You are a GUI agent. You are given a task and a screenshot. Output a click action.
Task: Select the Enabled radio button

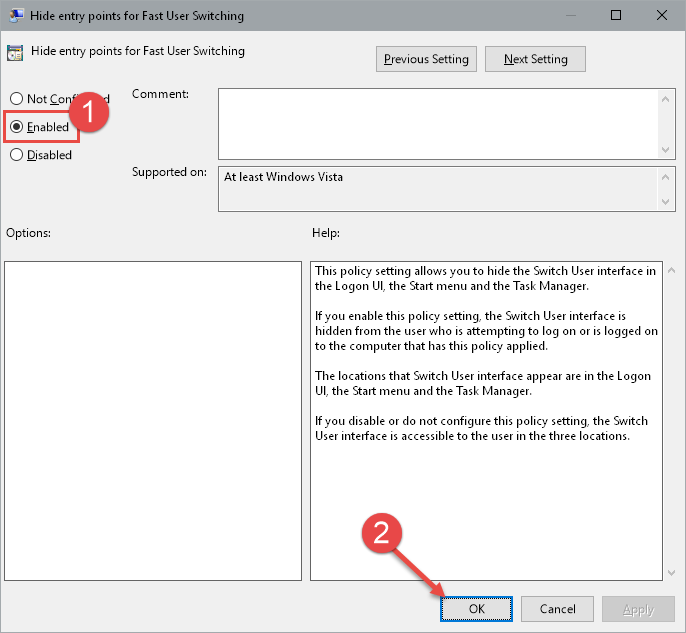point(17,127)
